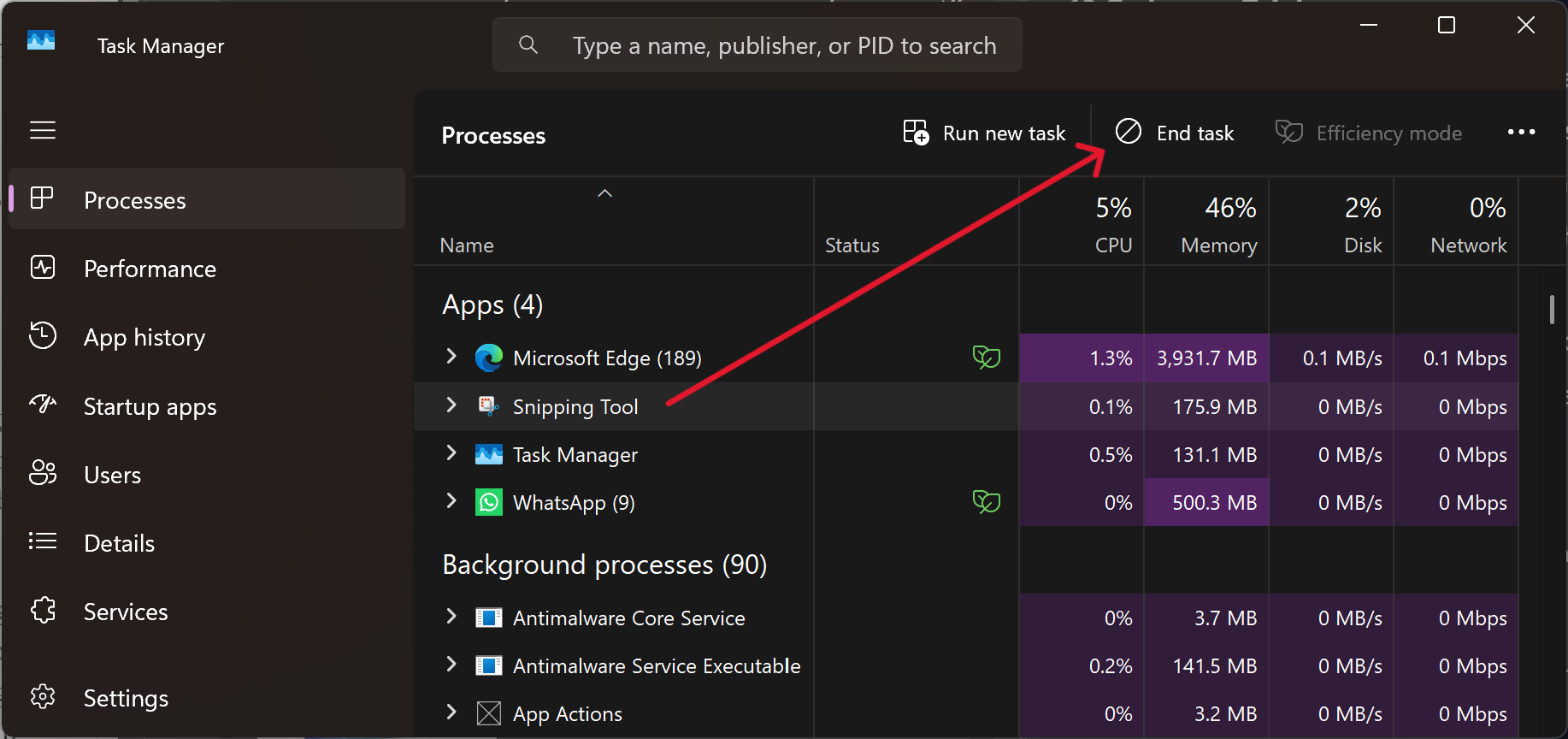Screen dimensions: 1568x739
Task: Expand the Antimalware Service Executable entry
Action: (451, 665)
